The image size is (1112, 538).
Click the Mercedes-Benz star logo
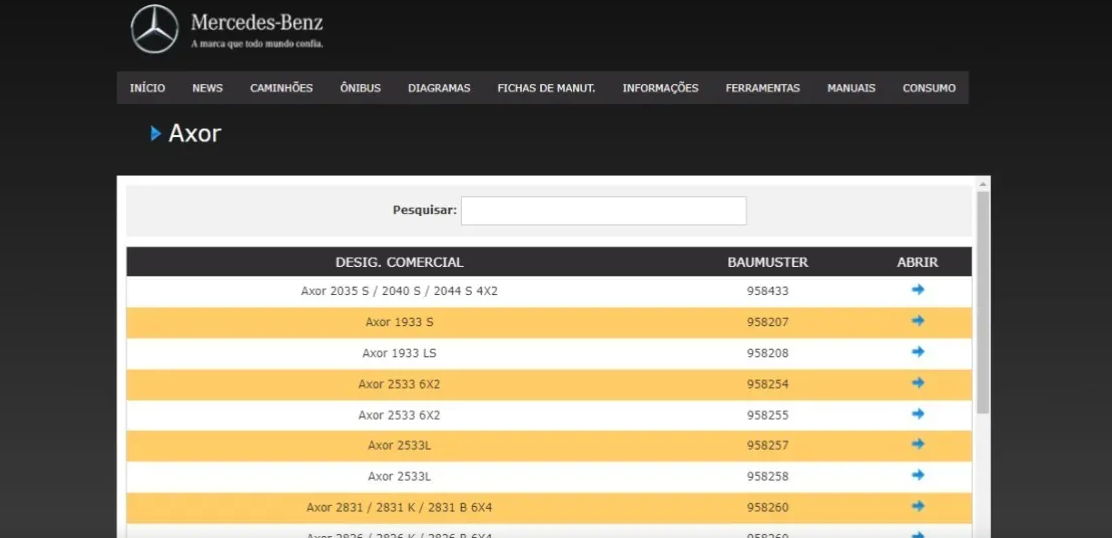click(x=155, y=29)
